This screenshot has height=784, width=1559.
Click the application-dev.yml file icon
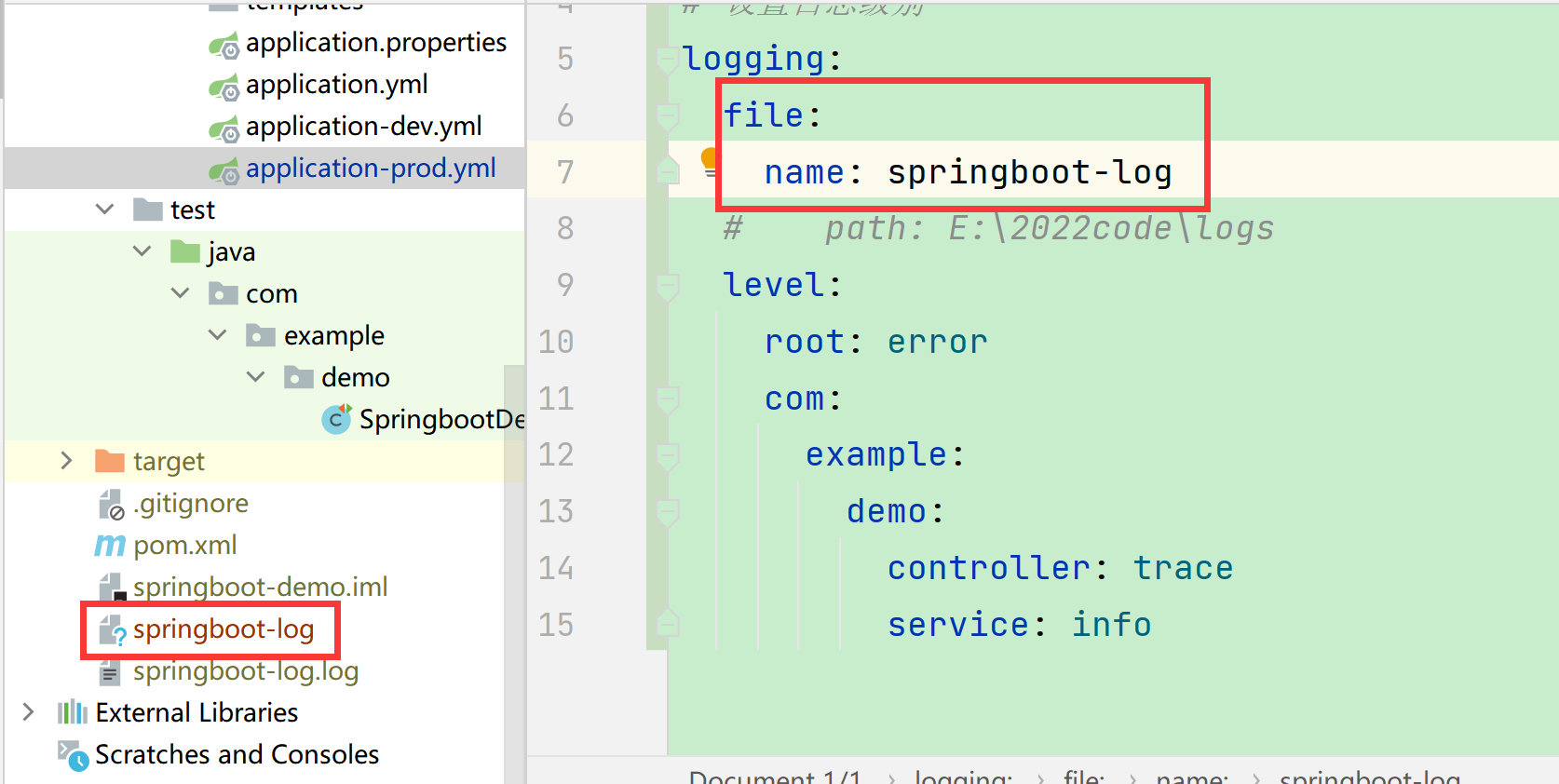click(224, 128)
